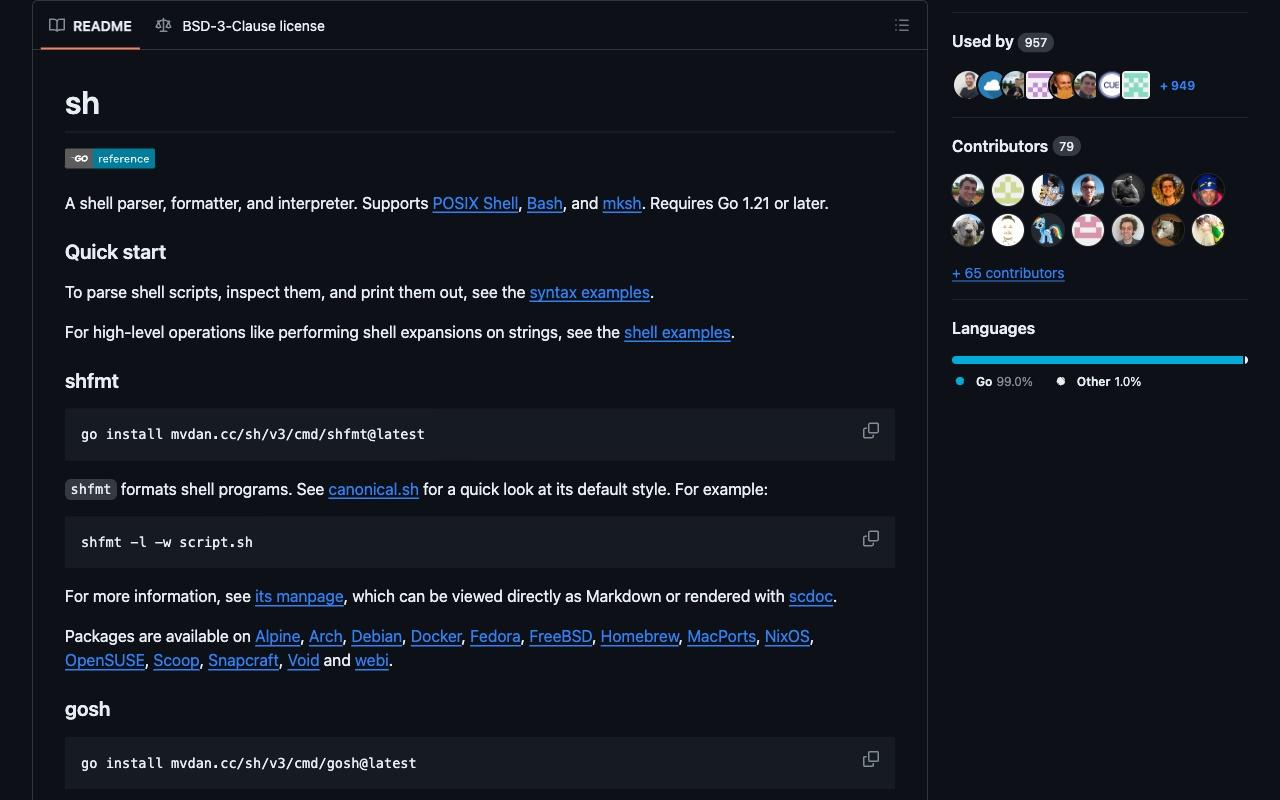Open the canonical.sh link
This screenshot has width=1280, height=800.
pyautogui.click(x=373, y=489)
